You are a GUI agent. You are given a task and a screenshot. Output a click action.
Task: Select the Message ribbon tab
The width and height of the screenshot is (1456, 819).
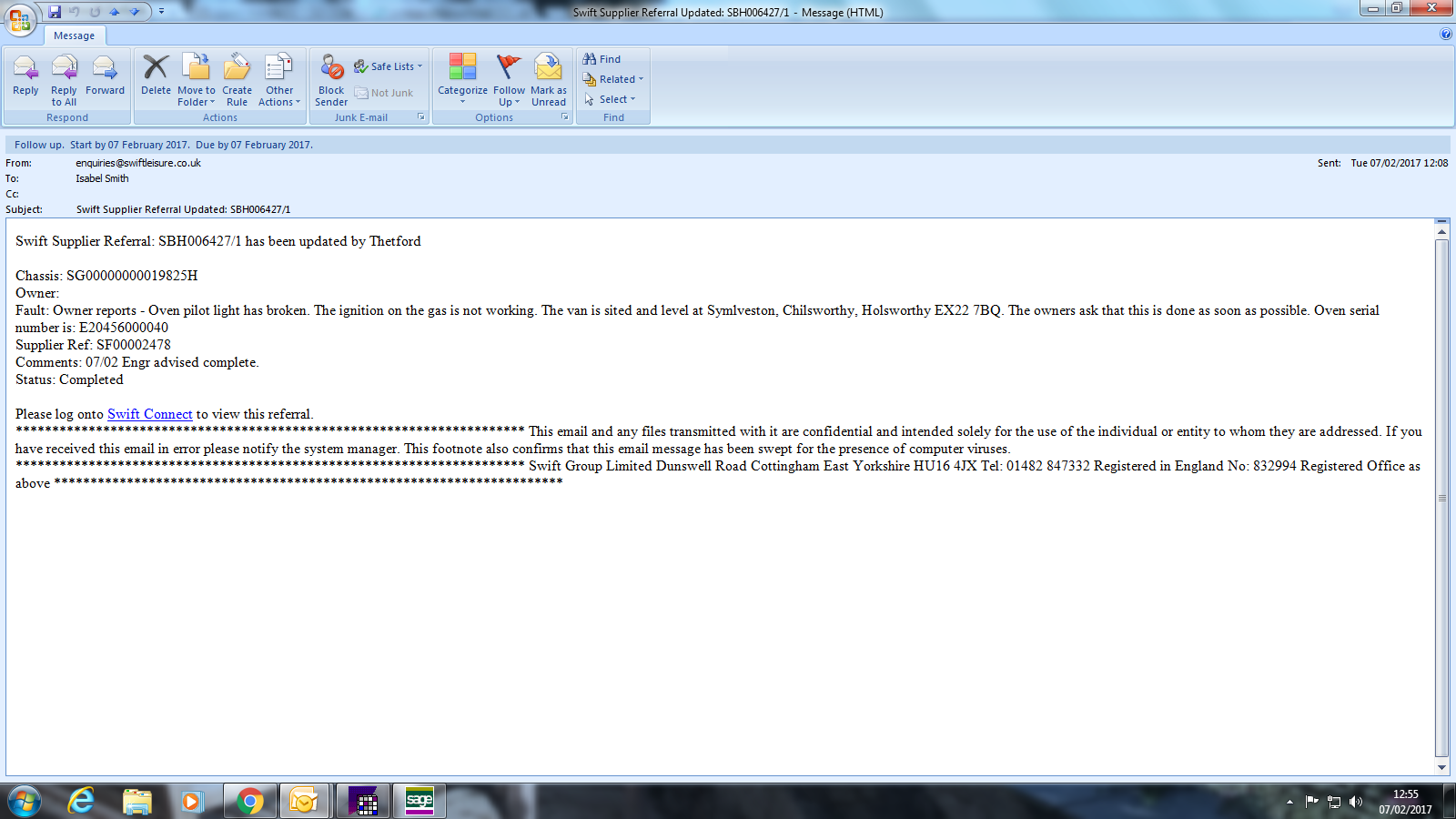click(74, 35)
